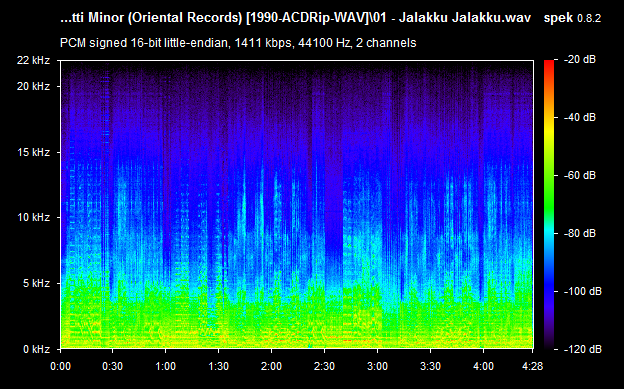The width and height of the screenshot is (624, 389).
Task: Click the -120 dB scale label
Action: 583,349
